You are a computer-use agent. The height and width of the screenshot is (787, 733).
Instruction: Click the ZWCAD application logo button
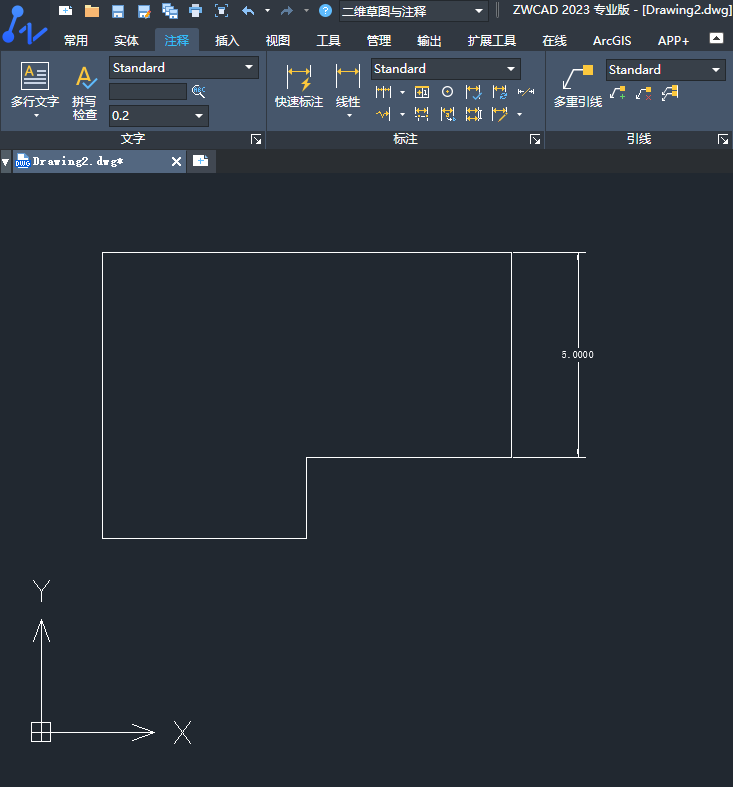coord(24,25)
